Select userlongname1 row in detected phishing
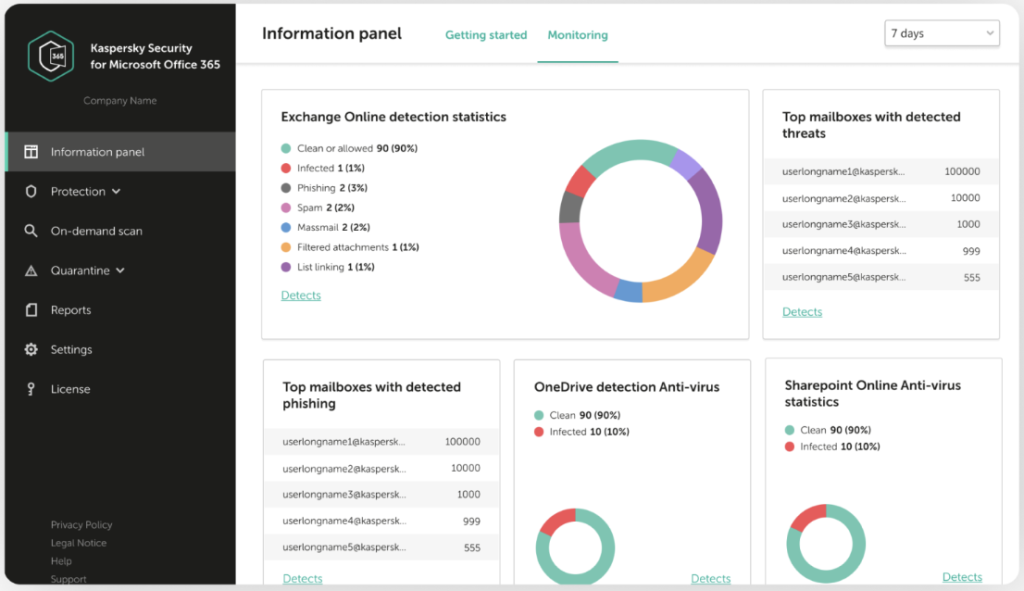 (x=381, y=442)
